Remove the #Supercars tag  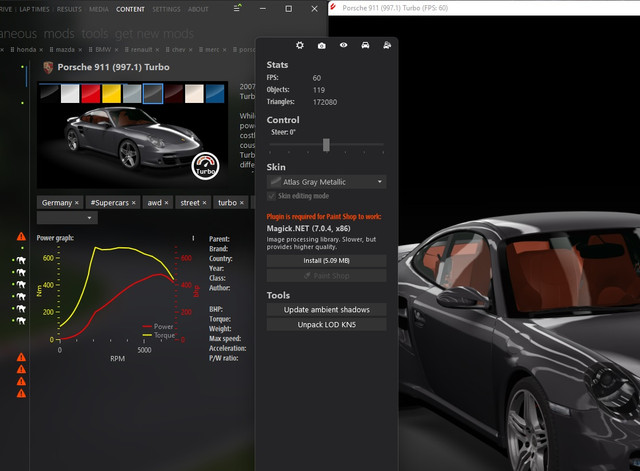133,202
